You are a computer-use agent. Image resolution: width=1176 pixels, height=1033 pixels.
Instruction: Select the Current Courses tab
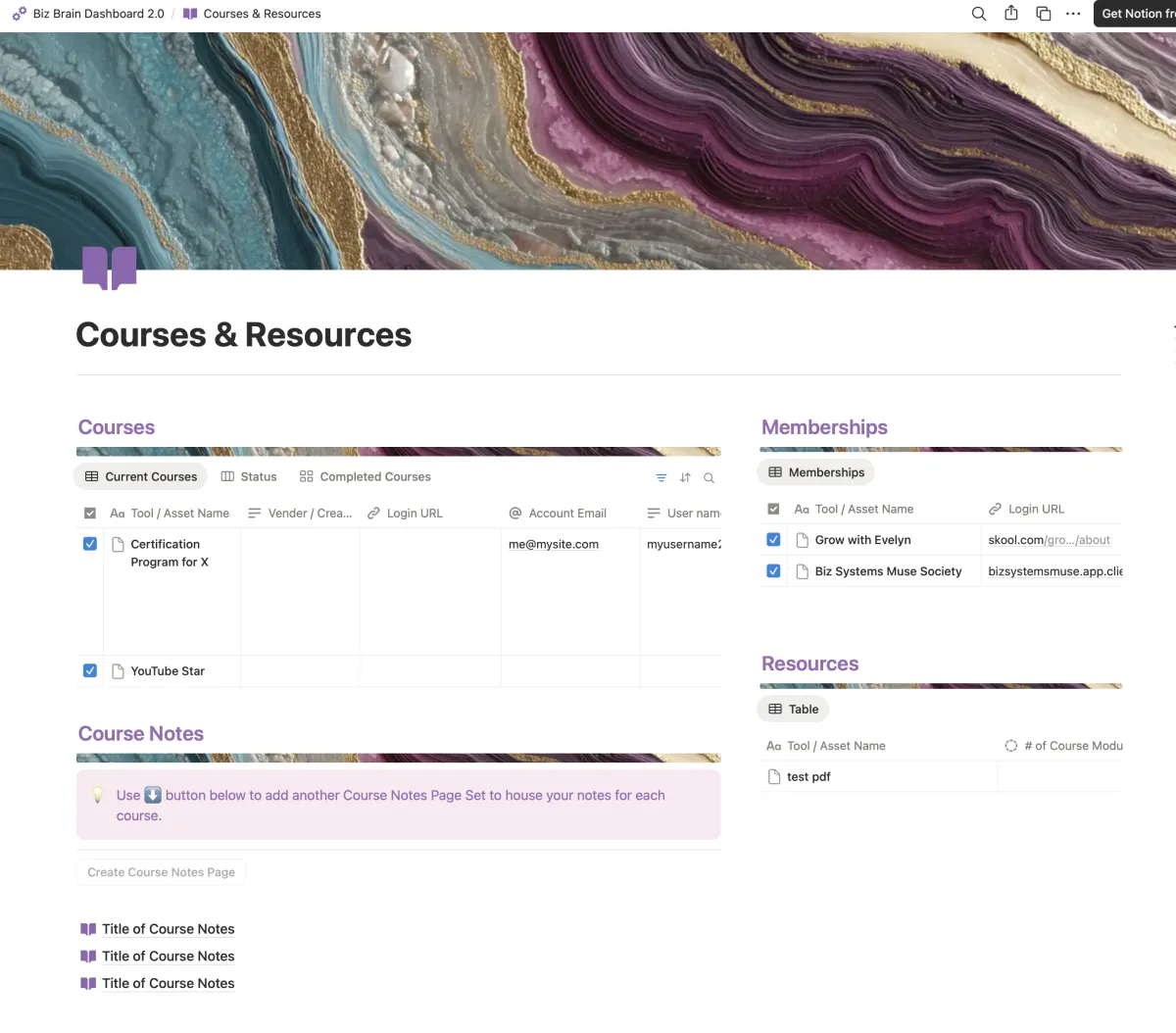coord(140,476)
